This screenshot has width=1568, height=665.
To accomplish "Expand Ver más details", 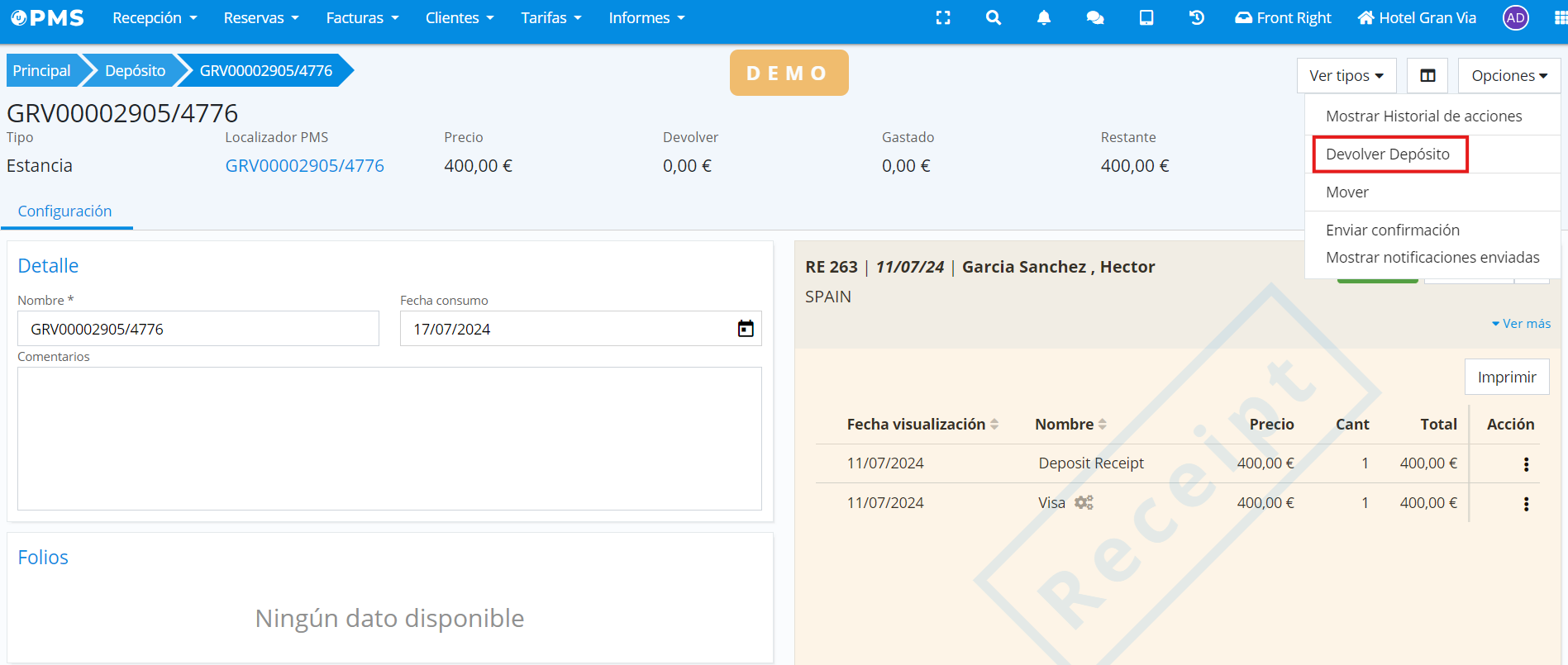I will (1521, 324).
